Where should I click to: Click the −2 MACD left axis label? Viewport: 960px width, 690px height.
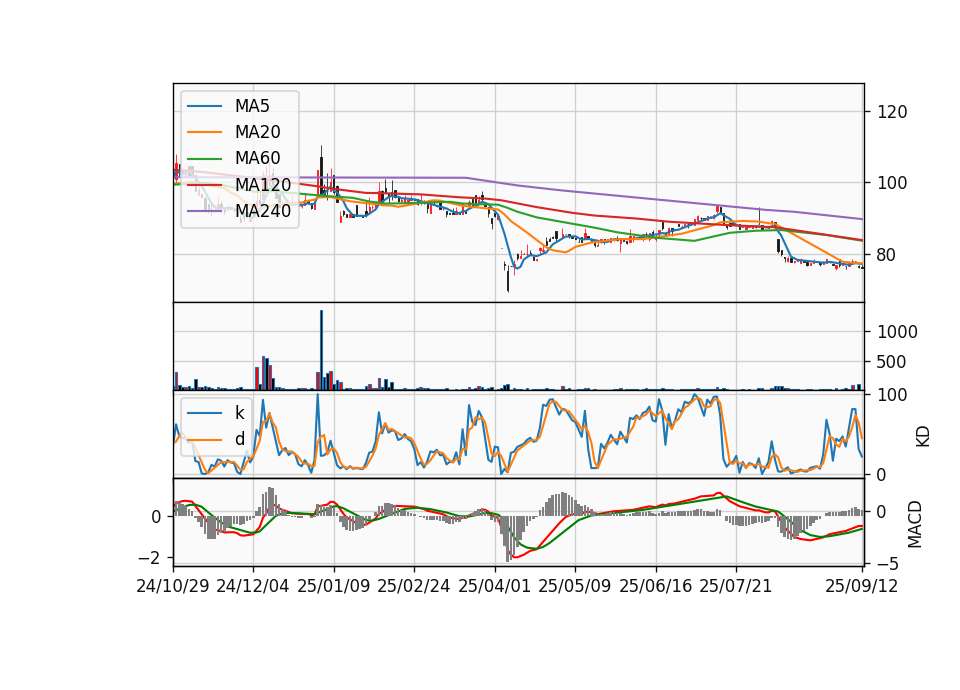click(x=149, y=558)
